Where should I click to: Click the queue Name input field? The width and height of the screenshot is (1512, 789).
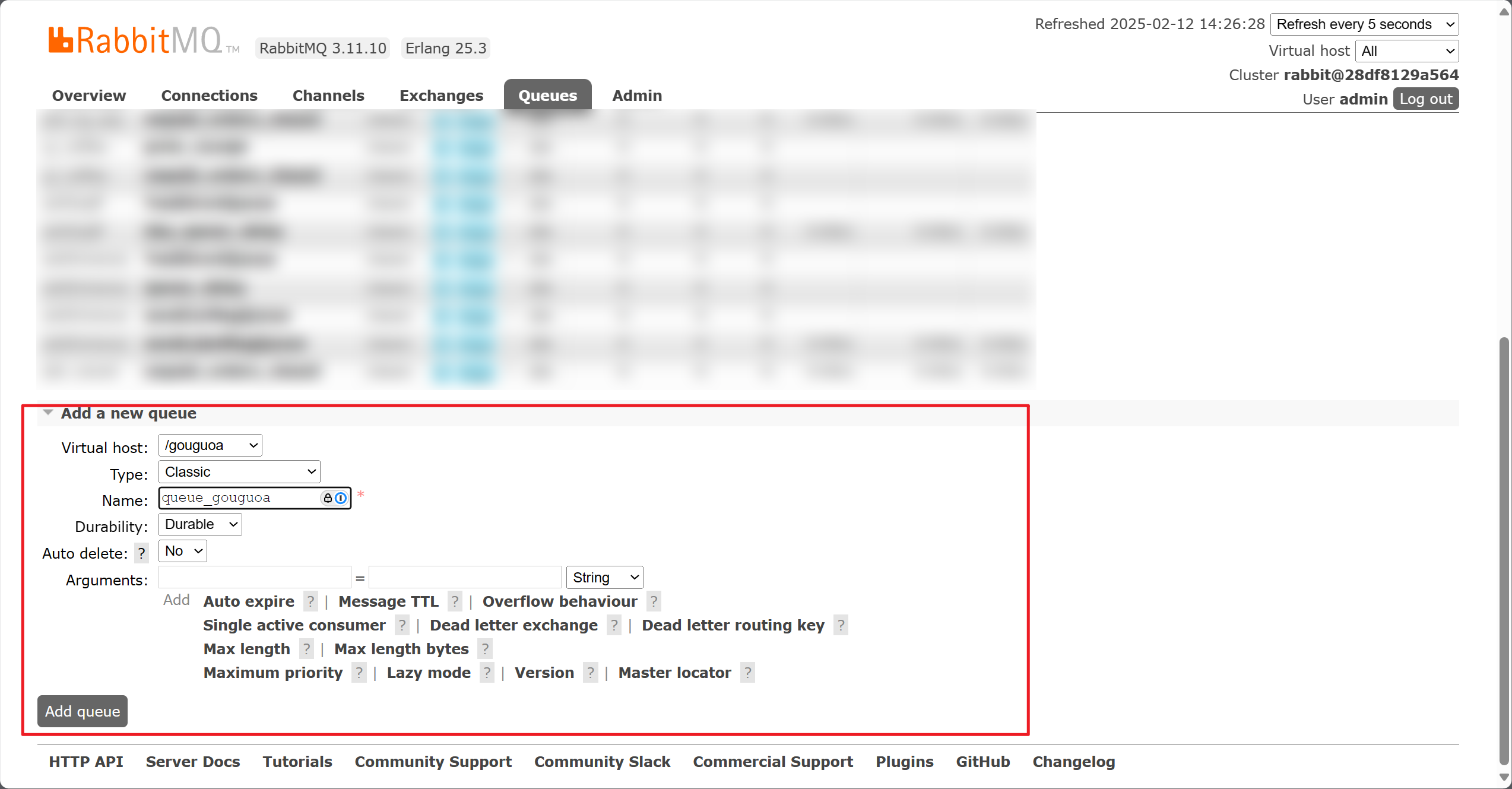(x=237, y=498)
